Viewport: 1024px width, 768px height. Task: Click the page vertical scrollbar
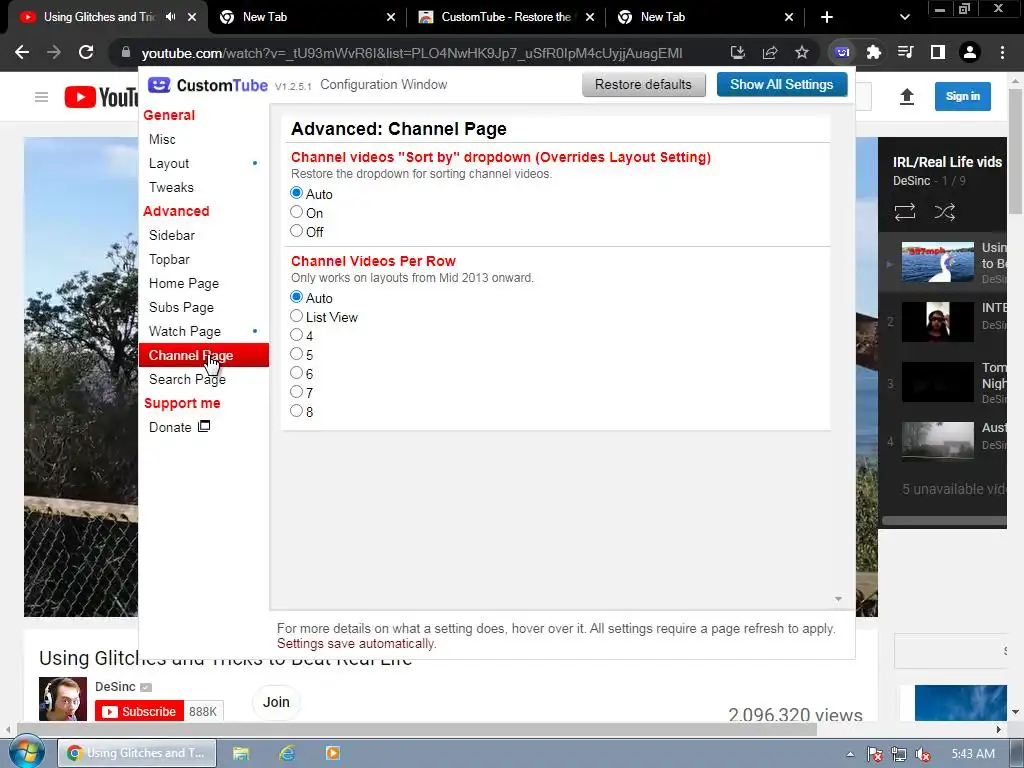[1016, 150]
